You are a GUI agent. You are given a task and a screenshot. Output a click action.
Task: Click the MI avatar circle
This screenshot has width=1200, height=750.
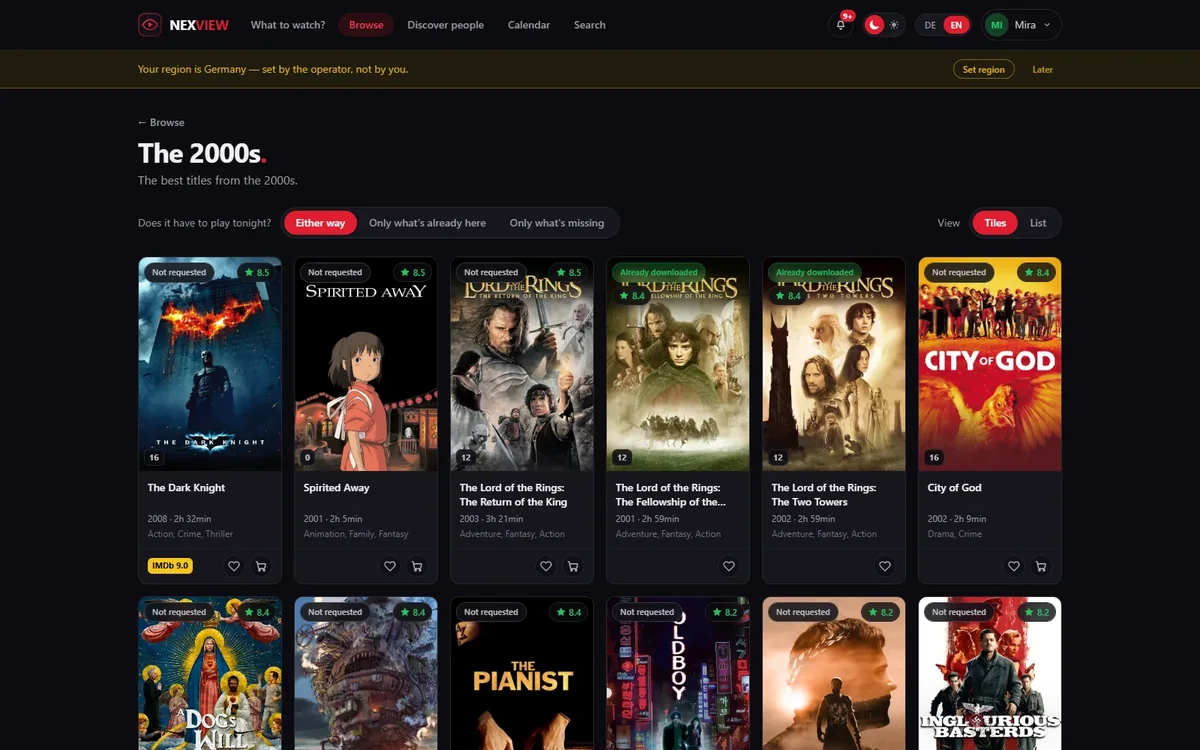coord(997,25)
